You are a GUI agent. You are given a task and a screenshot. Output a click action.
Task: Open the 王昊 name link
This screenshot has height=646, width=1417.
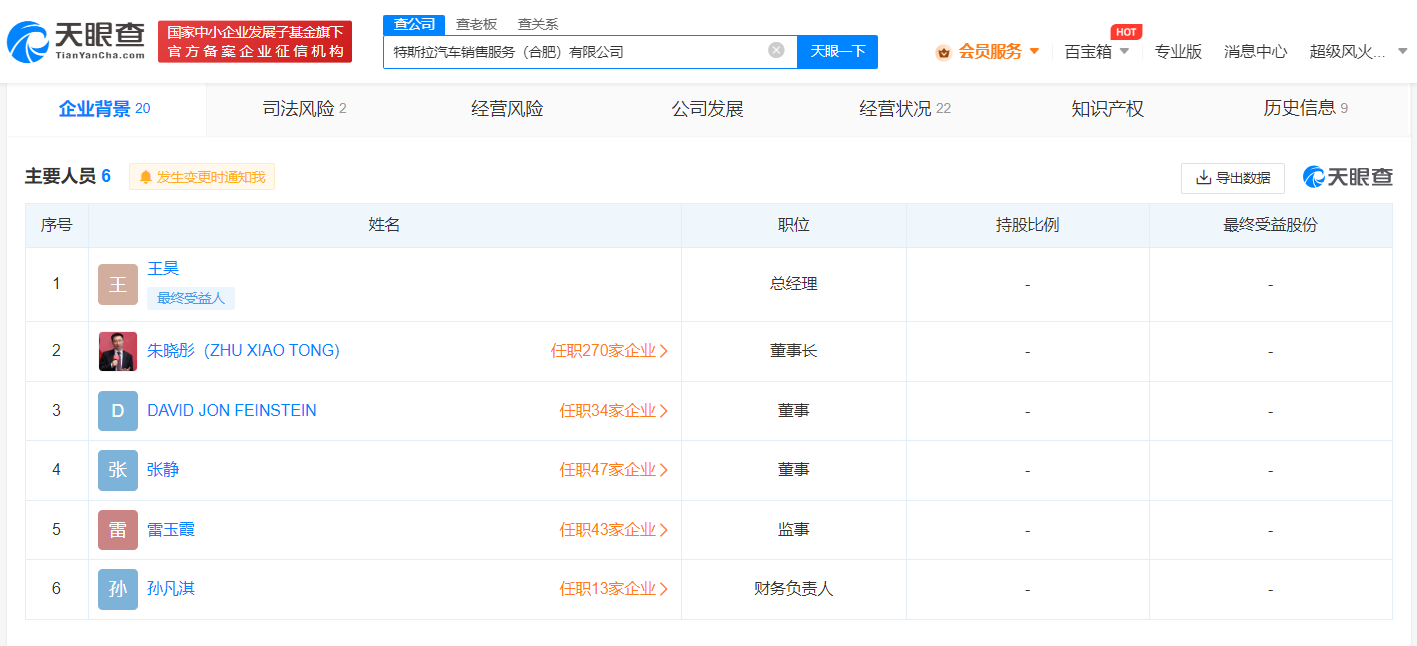point(163,268)
